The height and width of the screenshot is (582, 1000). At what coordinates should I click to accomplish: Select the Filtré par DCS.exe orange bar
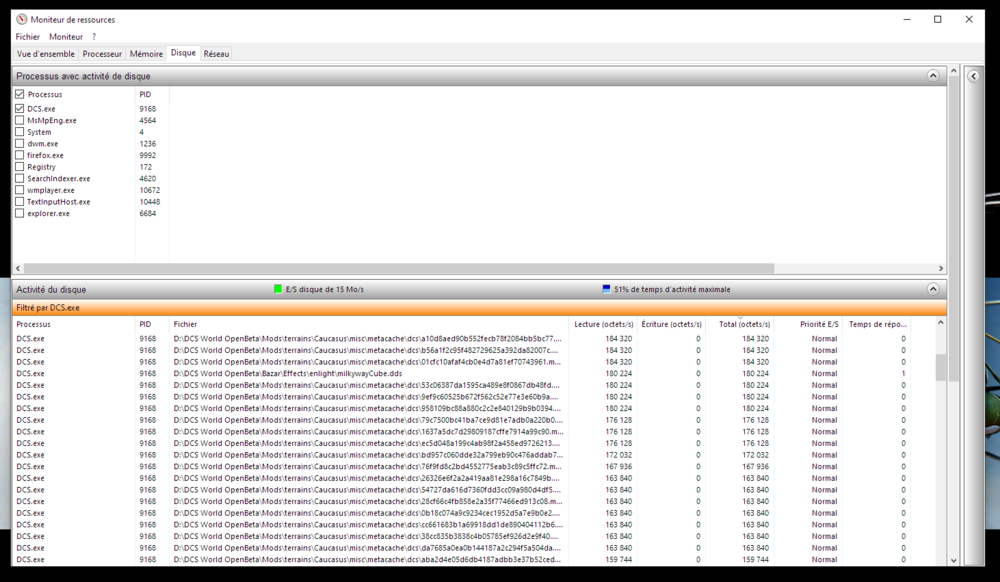click(479, 308)
